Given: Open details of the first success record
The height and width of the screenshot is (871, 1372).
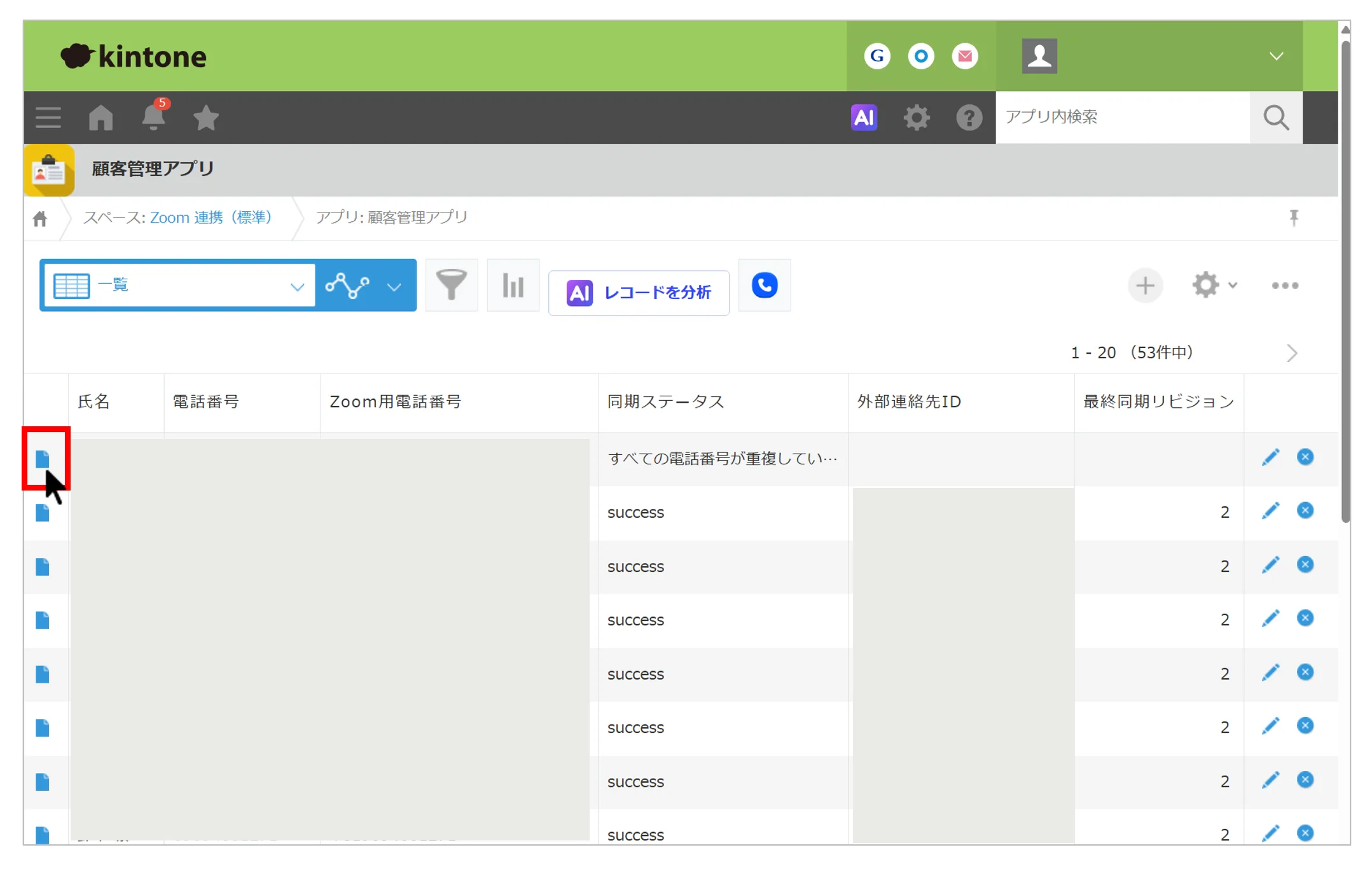Looking at the screenshot, I should 43,512.
